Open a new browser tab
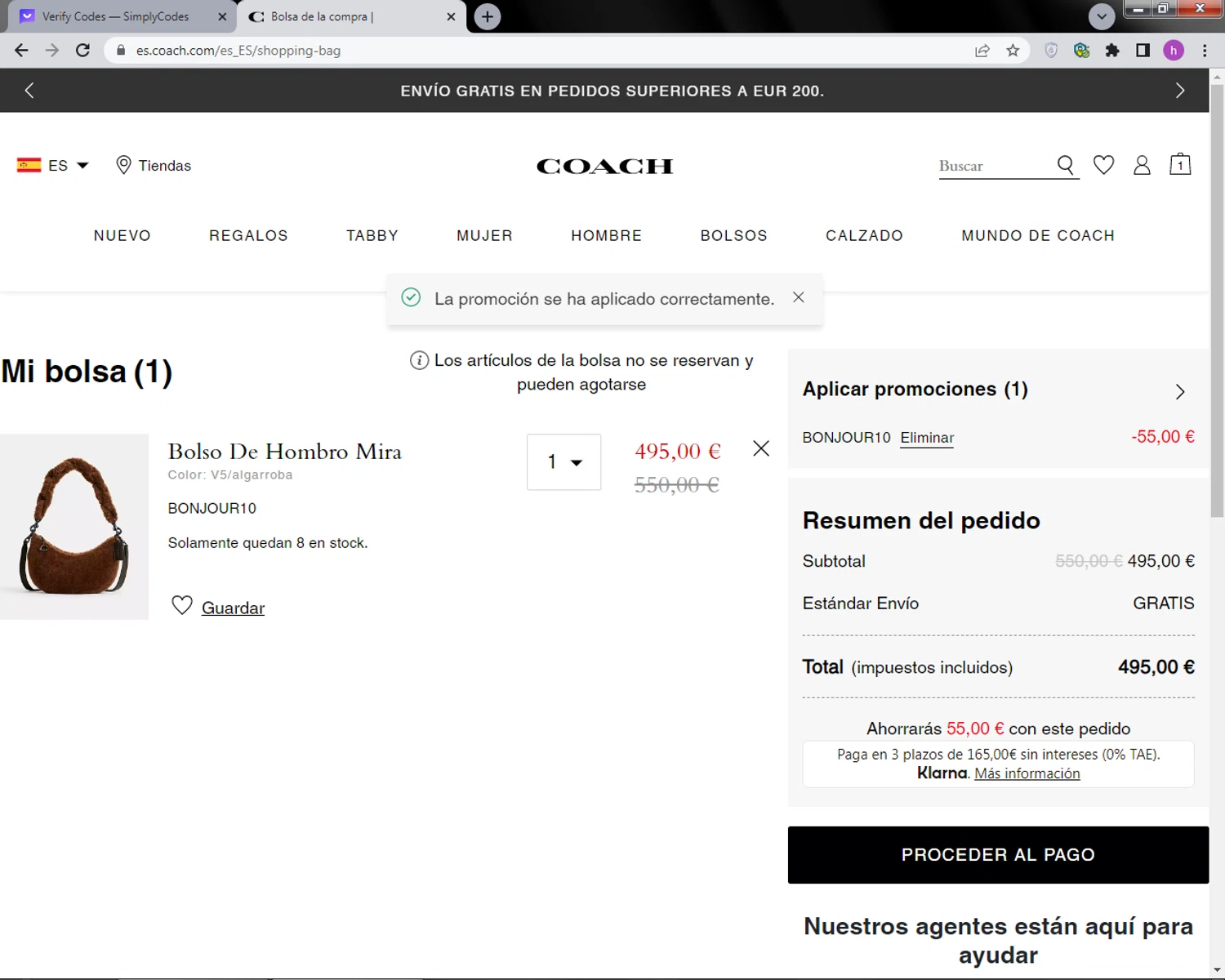 488,16
